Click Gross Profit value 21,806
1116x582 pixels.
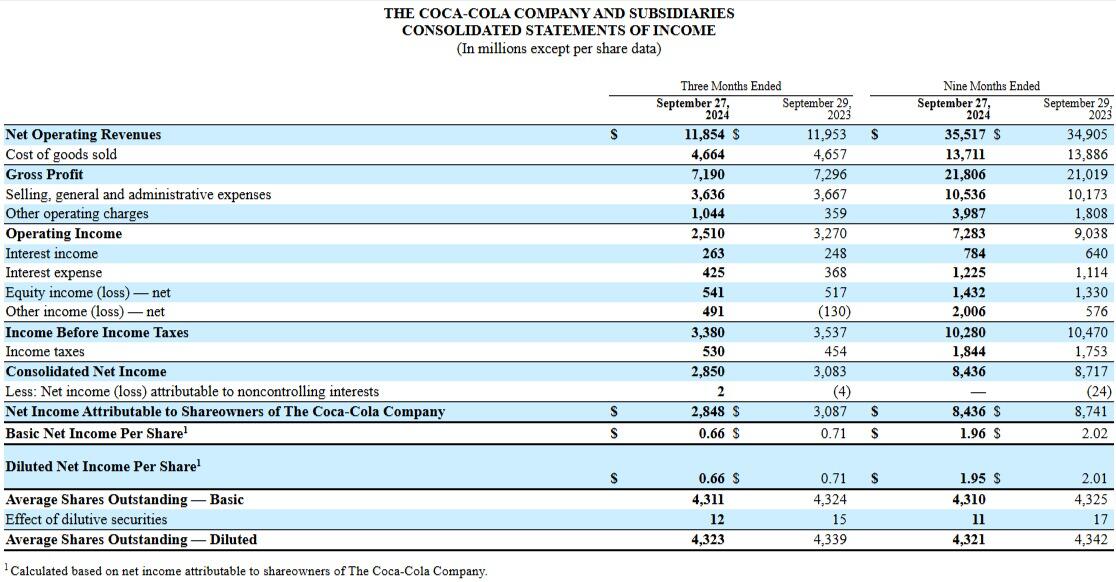click(965, 174)
